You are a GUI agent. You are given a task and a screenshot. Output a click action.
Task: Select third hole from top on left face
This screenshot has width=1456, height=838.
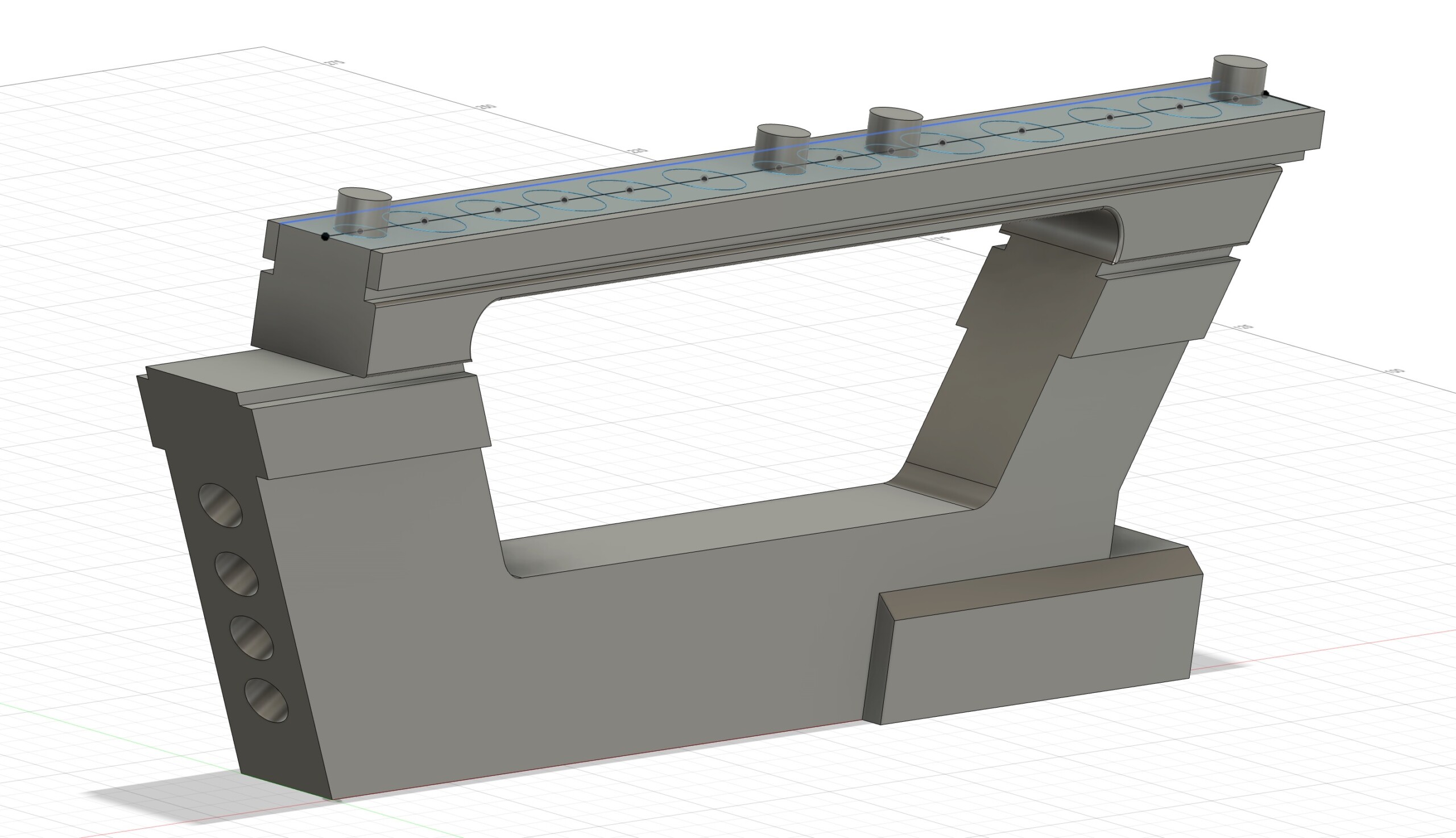[251, 637]
